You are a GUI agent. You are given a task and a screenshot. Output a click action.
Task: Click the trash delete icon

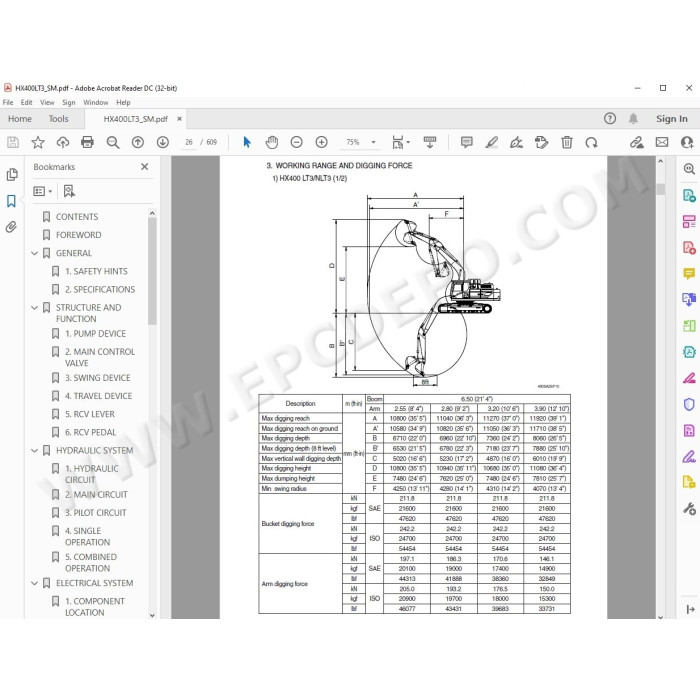[x=567, y=142]
